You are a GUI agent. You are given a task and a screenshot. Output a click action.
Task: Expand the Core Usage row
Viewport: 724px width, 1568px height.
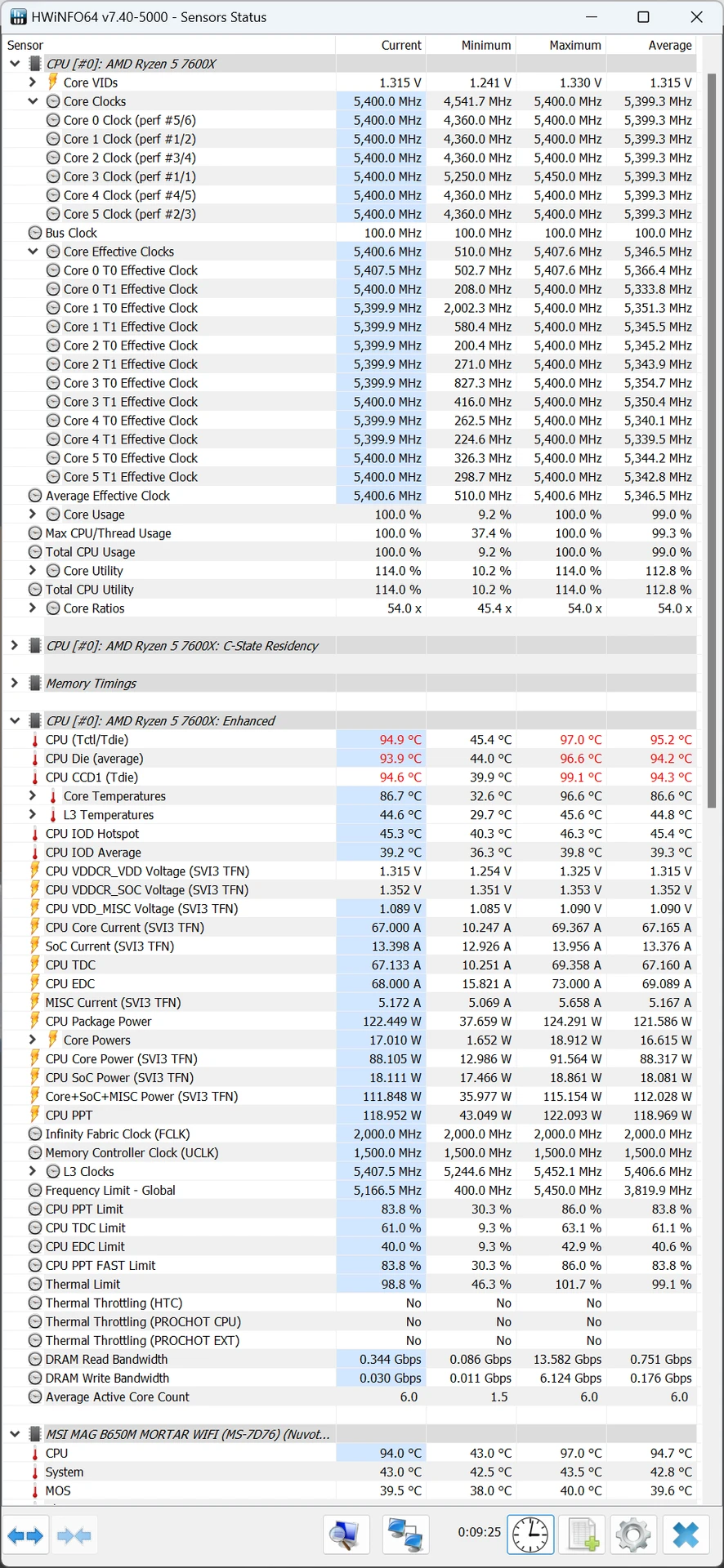pyautogui.click(x=33, y=514)
